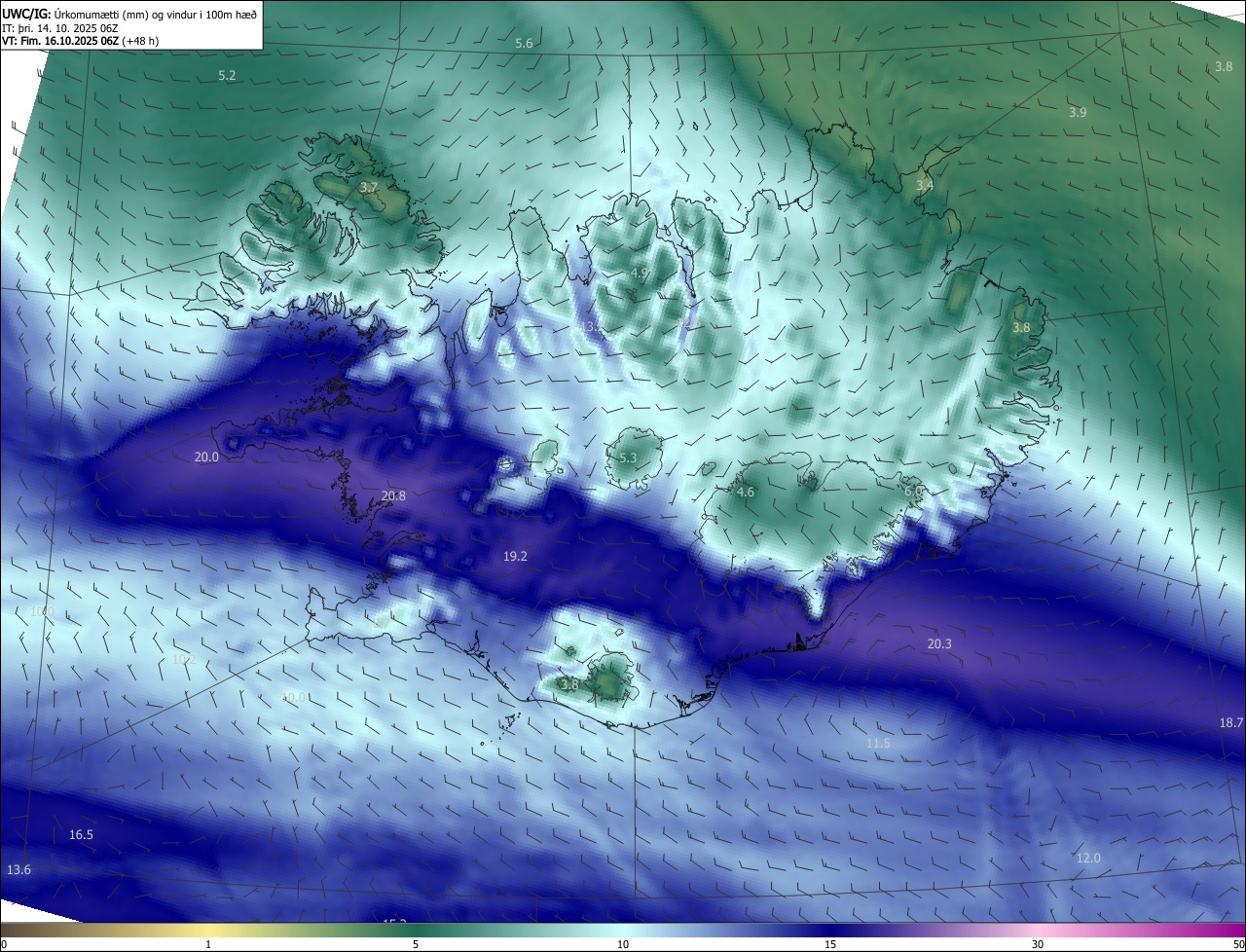This screenshot has height=952, width=1246.
Task: Click the 20.8 value label
Action: [393, 496]
